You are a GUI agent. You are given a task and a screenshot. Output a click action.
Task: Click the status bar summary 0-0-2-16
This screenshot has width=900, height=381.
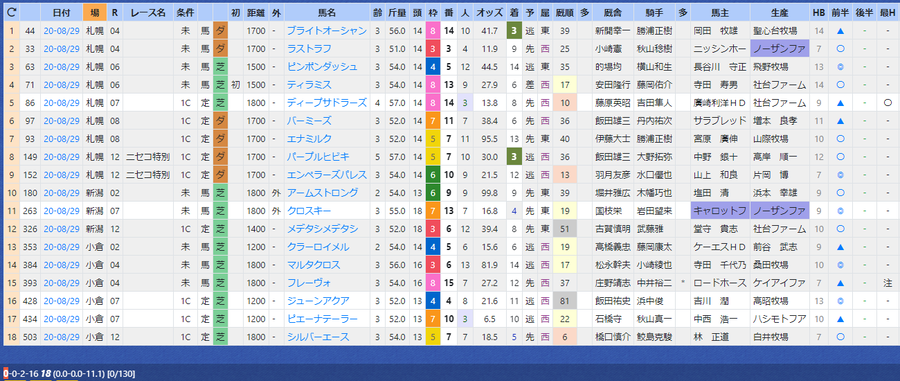click(21, 374)
